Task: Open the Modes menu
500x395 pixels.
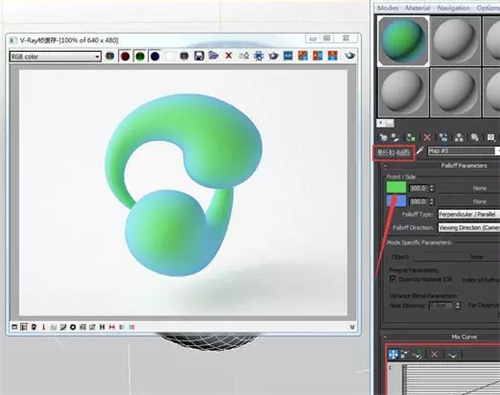Action: pos(388,8)
